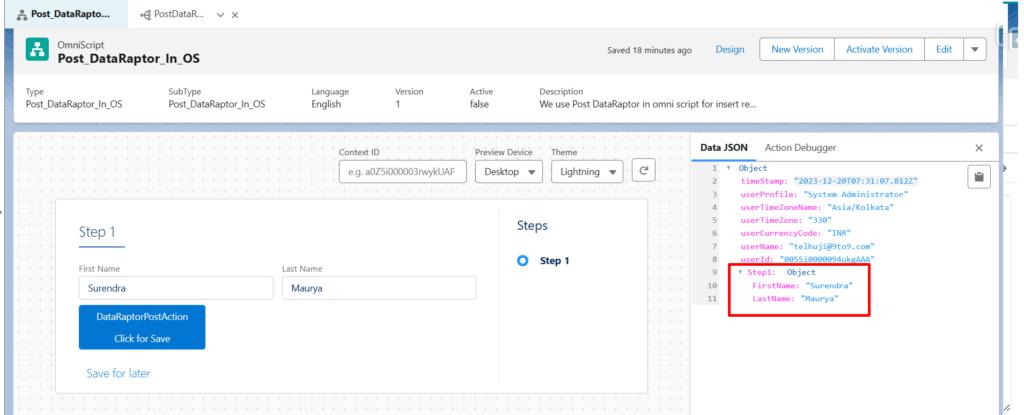Click the DataRaptorPostAction Click for Save button
This screenshot has width=1024, height=415.
coord(142,327)
